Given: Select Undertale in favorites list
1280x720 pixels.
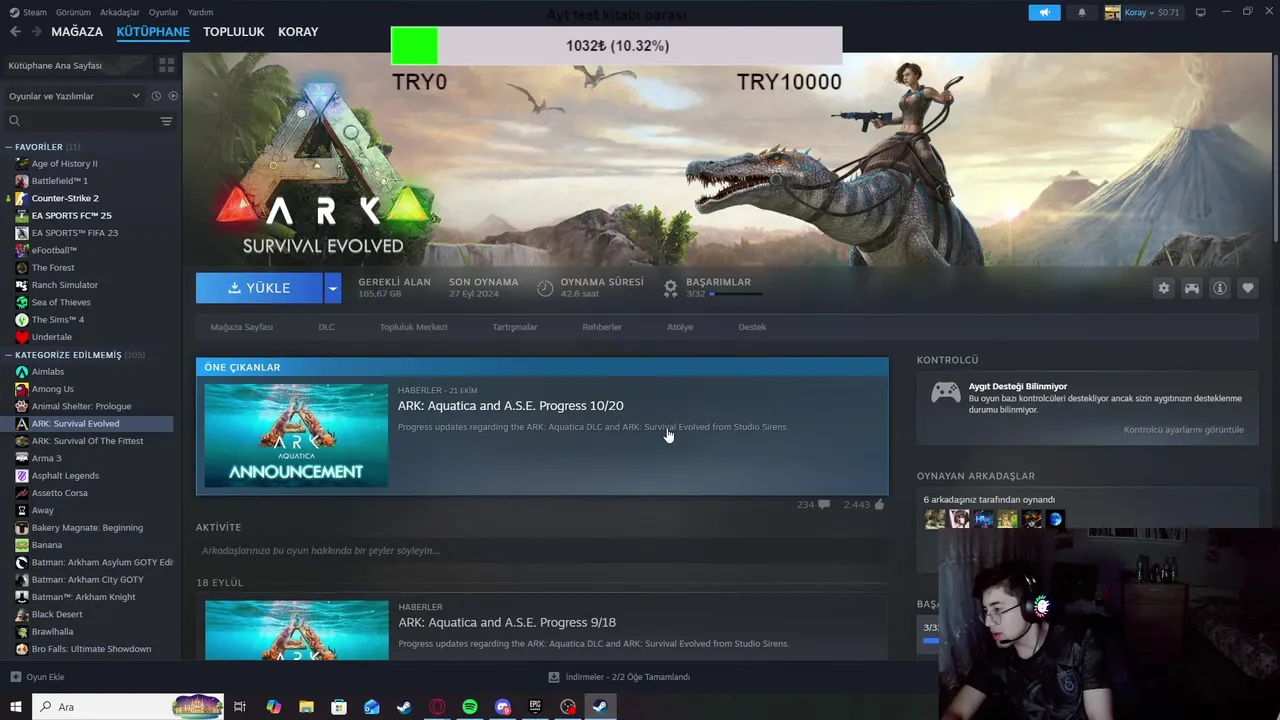Looking at the screenshot, I should tap(52, 337).
